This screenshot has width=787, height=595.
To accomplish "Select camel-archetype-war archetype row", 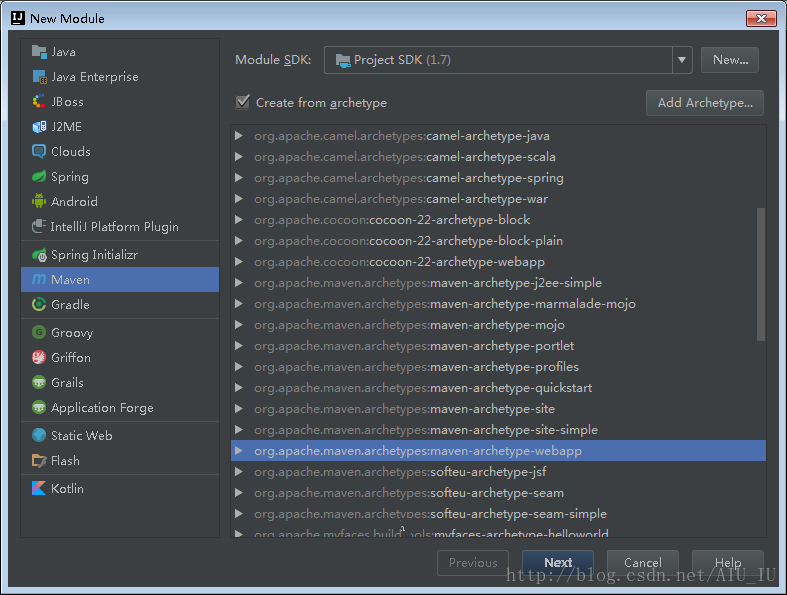I will click(x=498, y=199).
